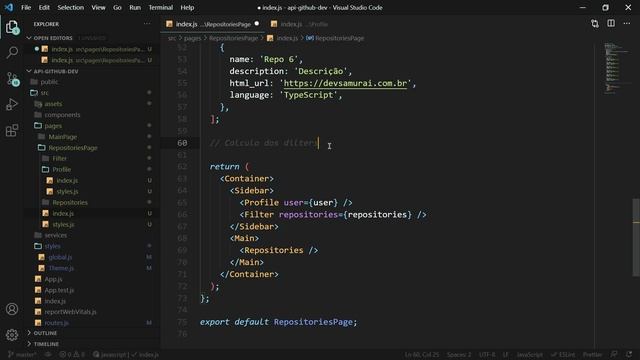Open the View menu

(98, 7)
